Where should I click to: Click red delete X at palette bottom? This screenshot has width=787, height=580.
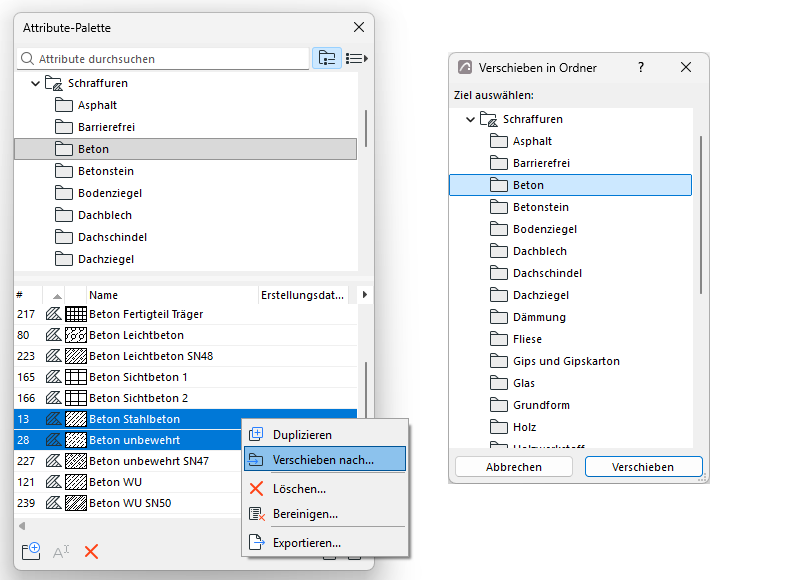point(91,552)
